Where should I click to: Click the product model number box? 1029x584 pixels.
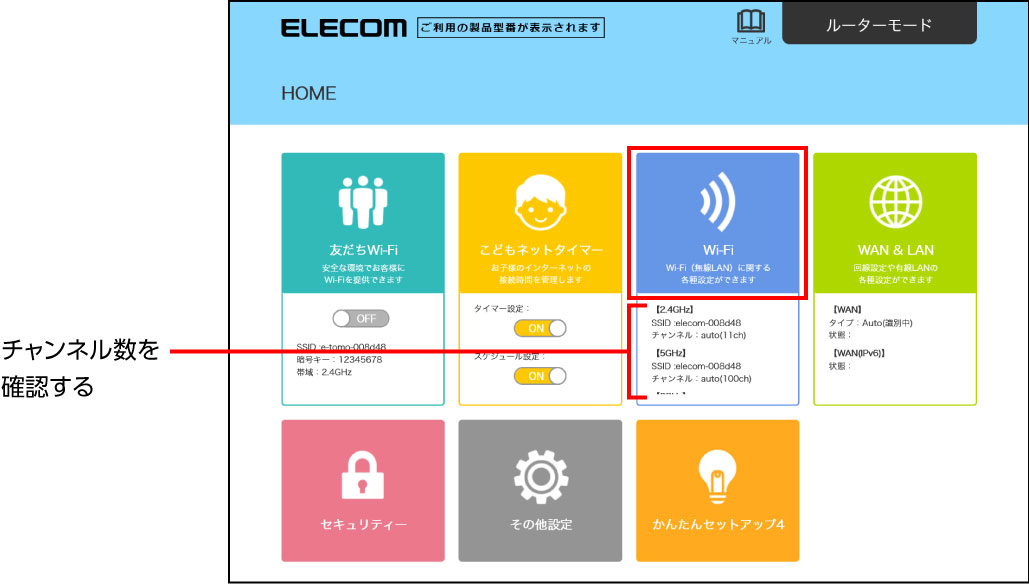tap(511, 28)
